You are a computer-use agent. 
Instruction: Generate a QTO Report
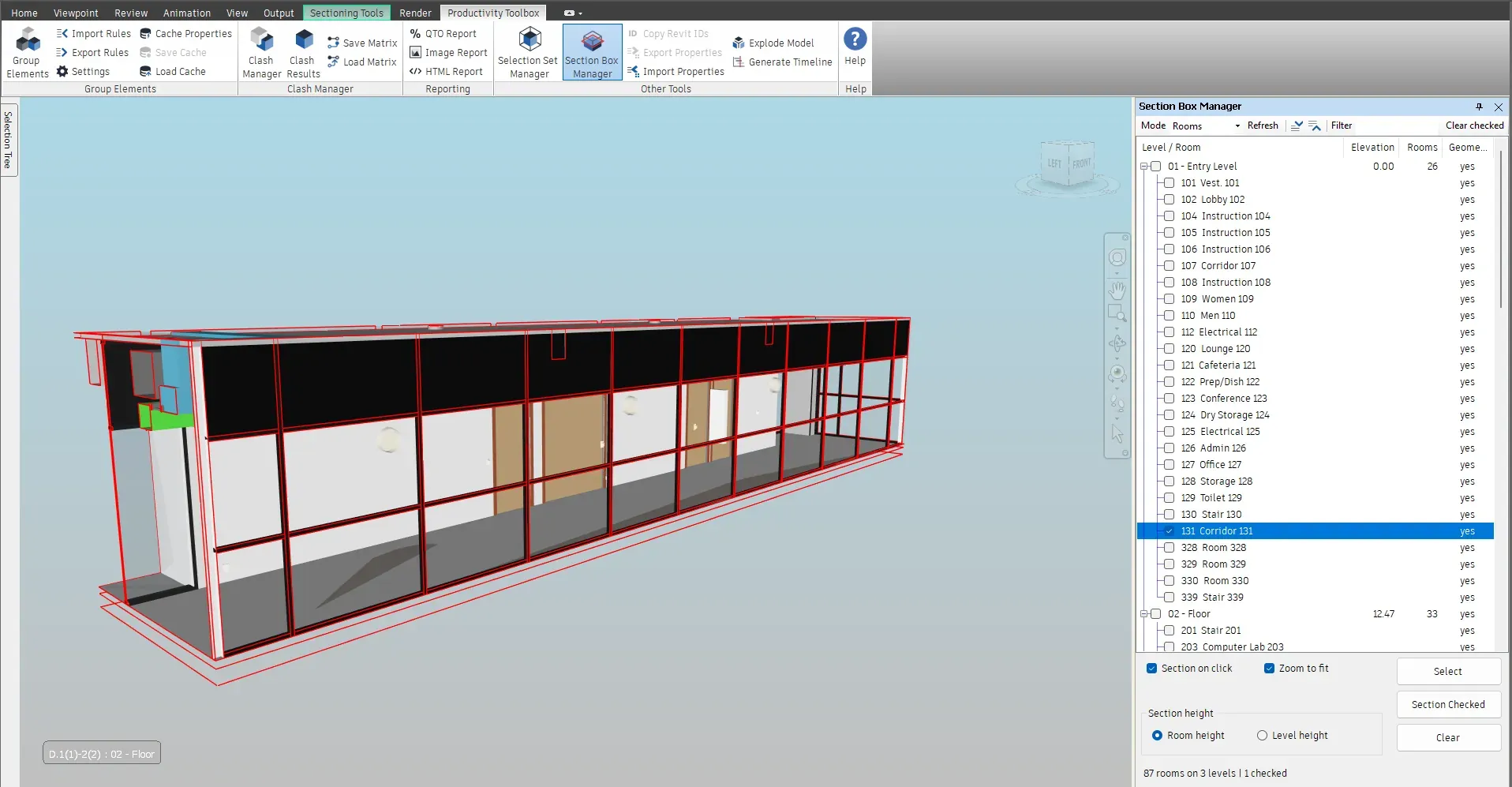pyautogui.click(x=443, y=33)
